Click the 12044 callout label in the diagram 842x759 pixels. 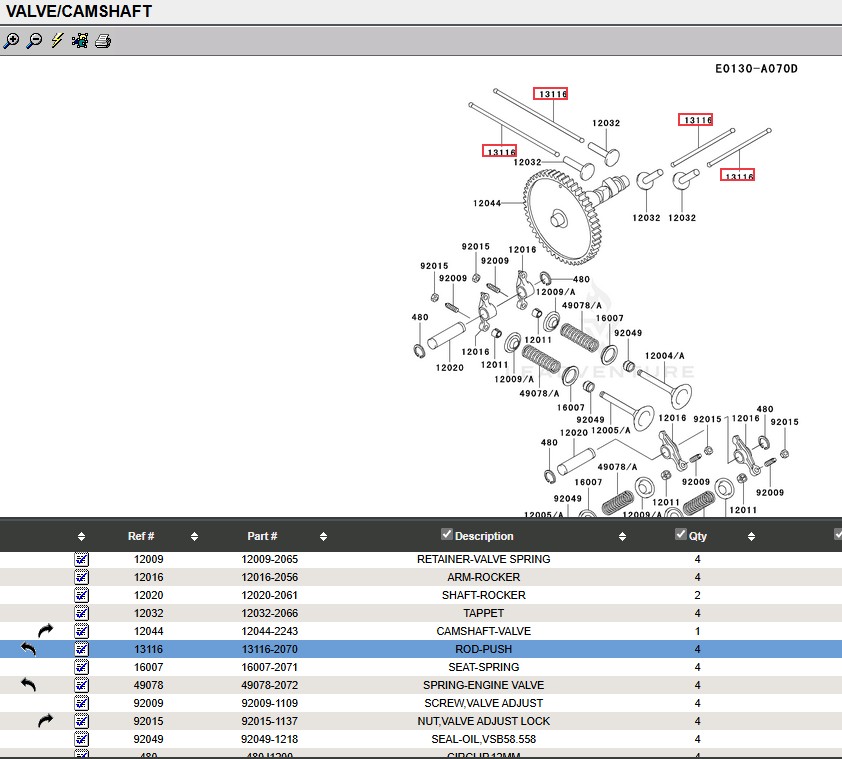tap(487, 204)
